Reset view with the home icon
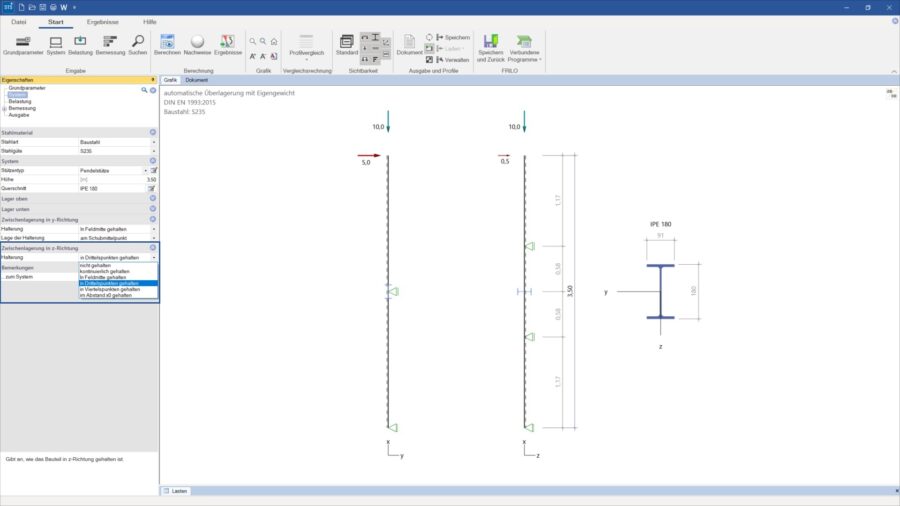 click(274, 41)
